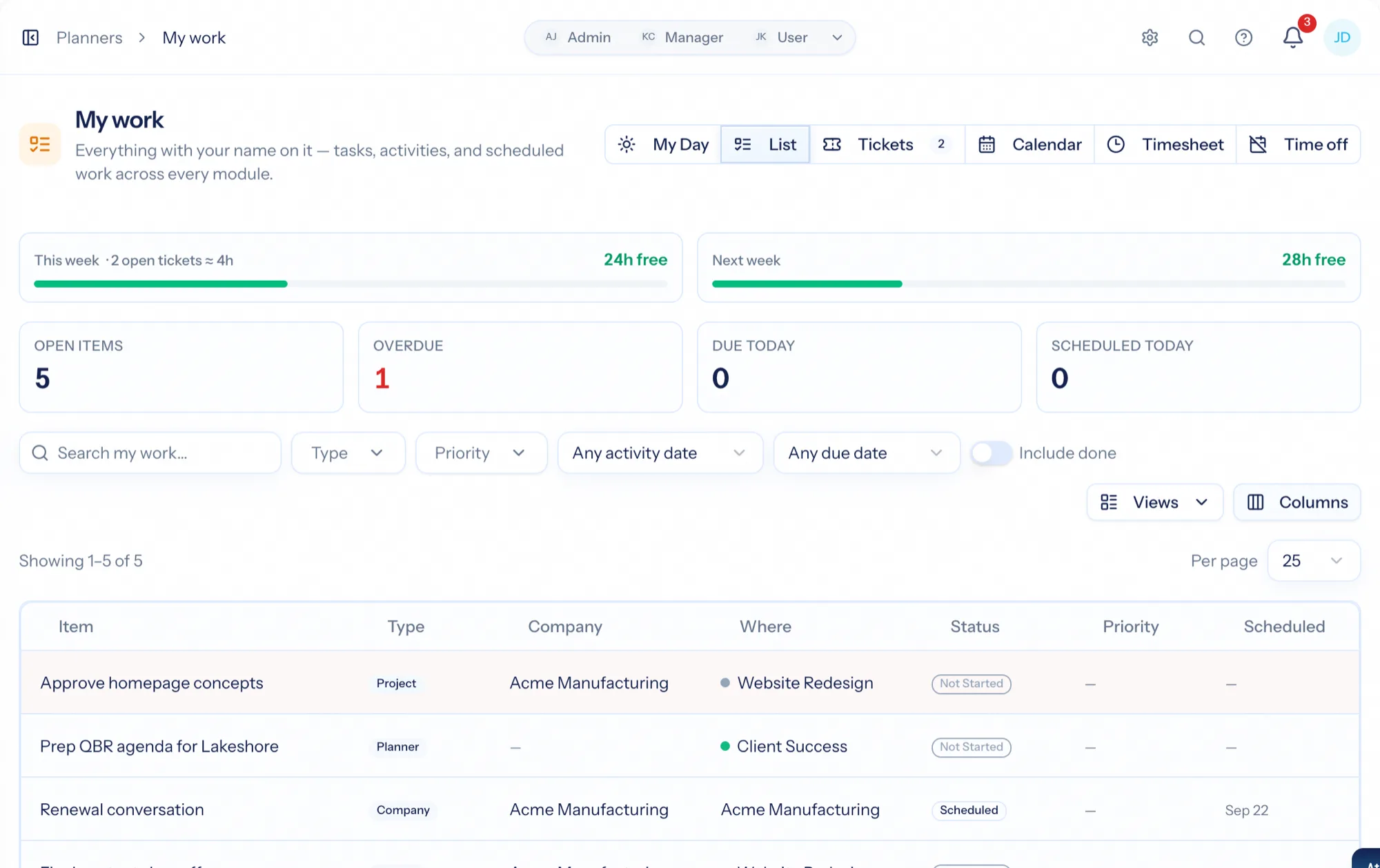Click the grey dot beside Website Redesign

click(724, 683)
